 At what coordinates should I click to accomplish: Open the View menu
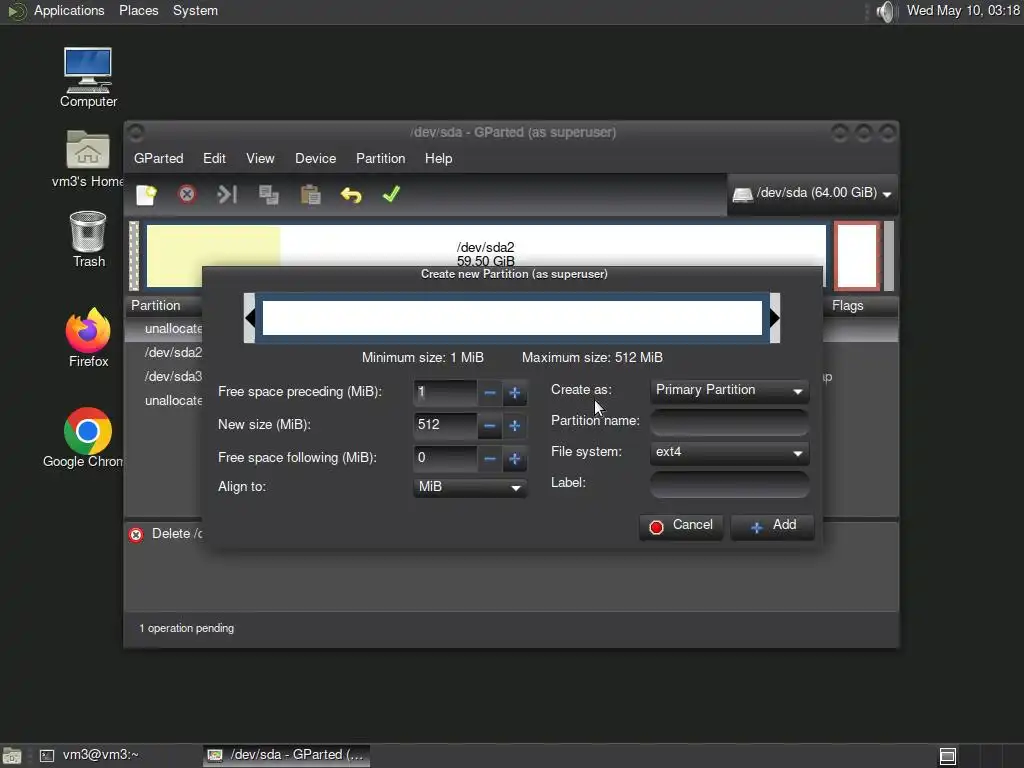[x=260, y=159]
